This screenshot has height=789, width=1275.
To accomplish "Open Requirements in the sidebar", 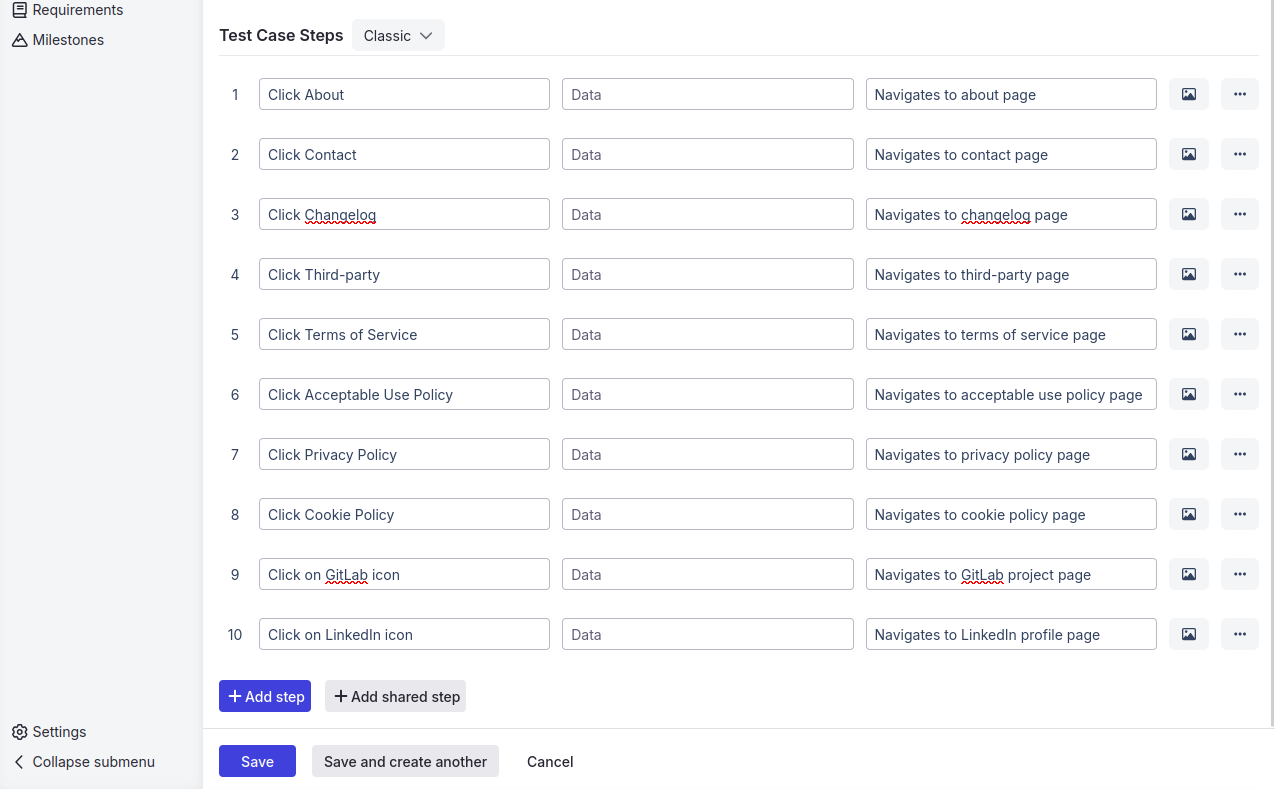I will (68, 10).
